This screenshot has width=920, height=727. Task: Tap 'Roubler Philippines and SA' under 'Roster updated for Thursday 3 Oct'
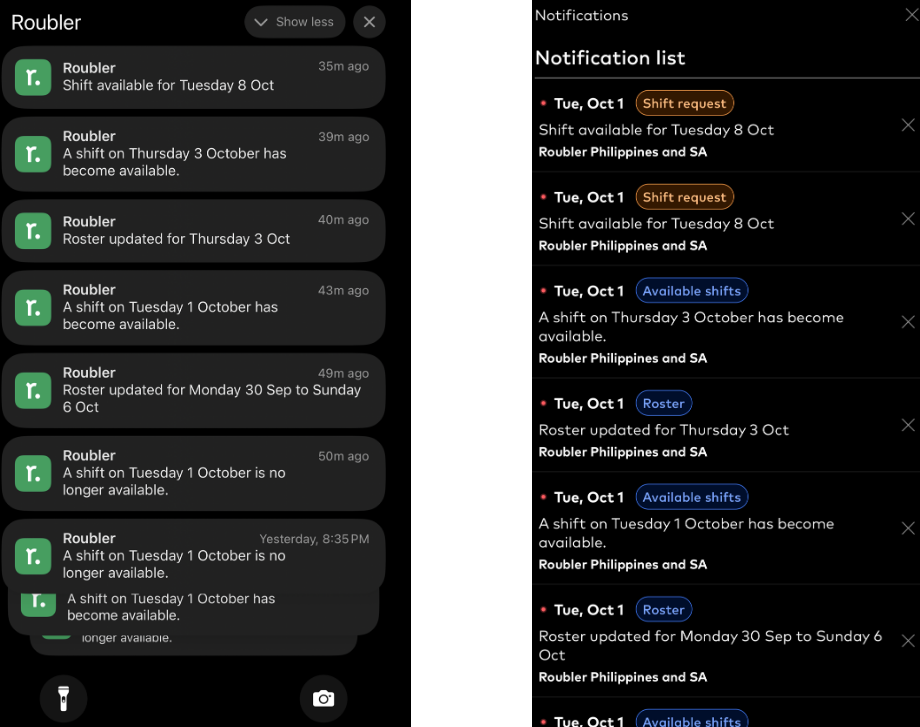(x=623, y=452)
